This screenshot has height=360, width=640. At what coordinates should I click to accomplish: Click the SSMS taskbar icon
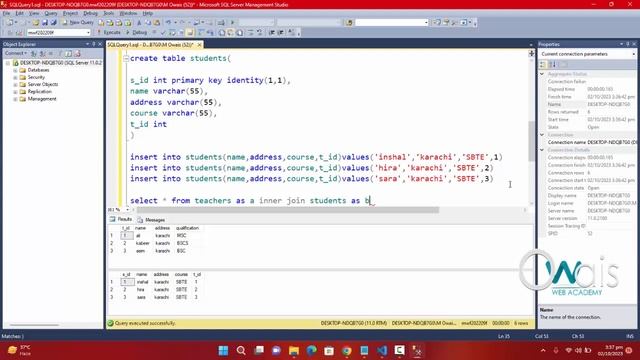click(417, 351)
